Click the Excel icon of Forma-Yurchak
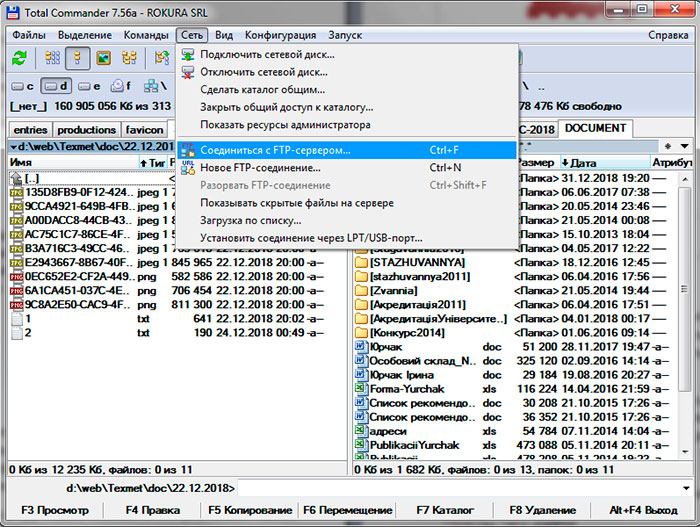The height and width of the screenshot is (527, 700). coord(360,388)
